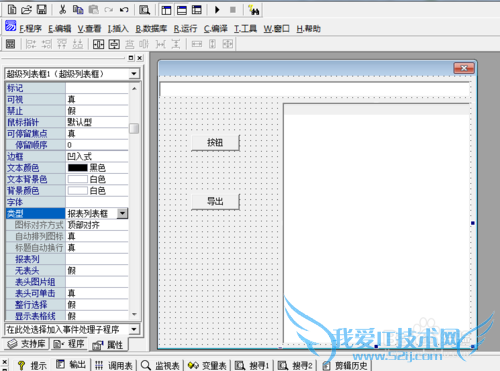Select the 鼠标指针 默认型 value
Image resolution: width=500 pixels, height=371 pixels.
tap(97, 122)
